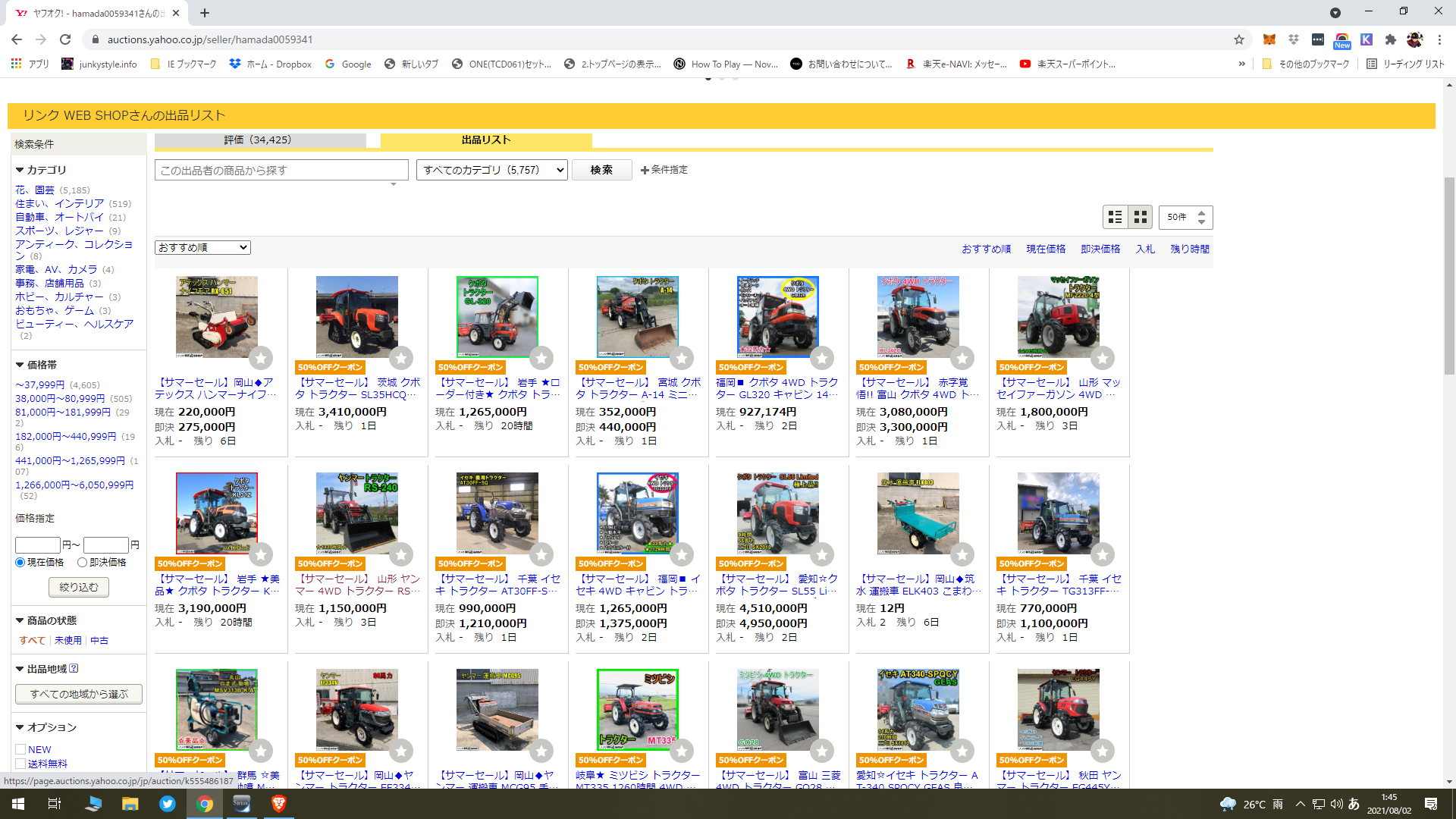Viewport: 1456px width, 819px height.
Task: Sort listings by 即決価格
Action: coord(1100,249)
